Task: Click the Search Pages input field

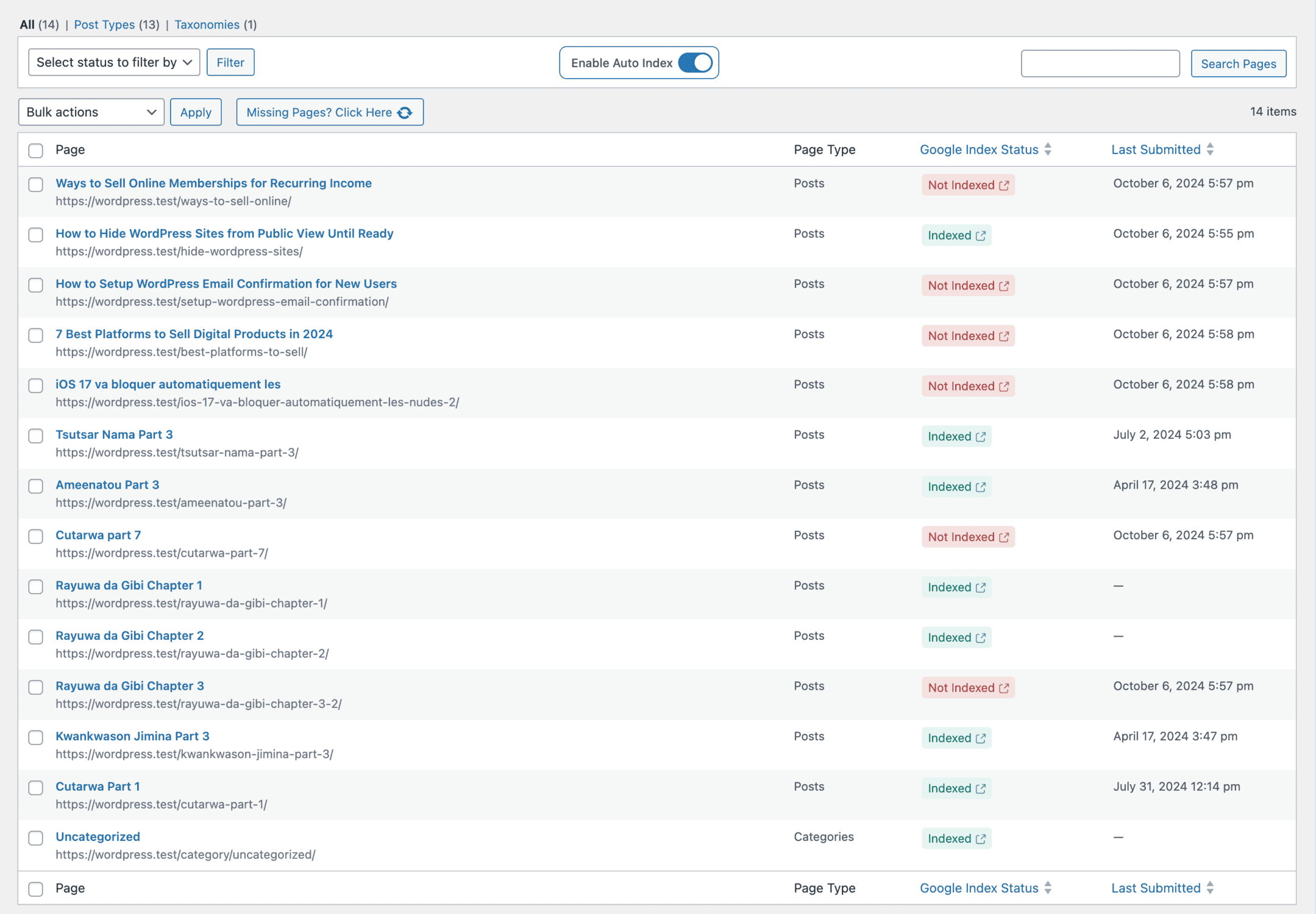Action: [1100, 62]
